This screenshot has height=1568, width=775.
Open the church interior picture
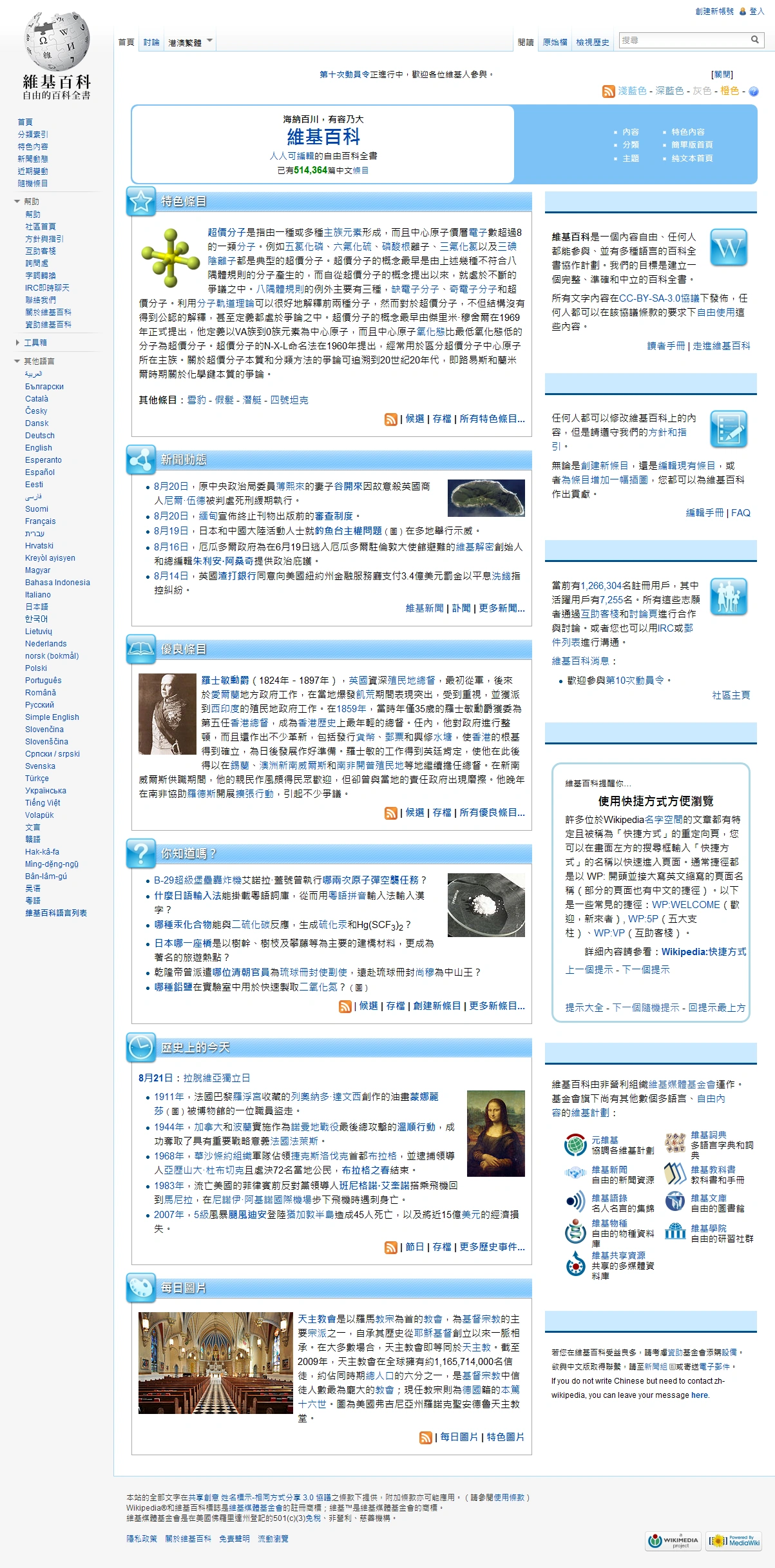pyautogui.click(x=216, y=1362)
